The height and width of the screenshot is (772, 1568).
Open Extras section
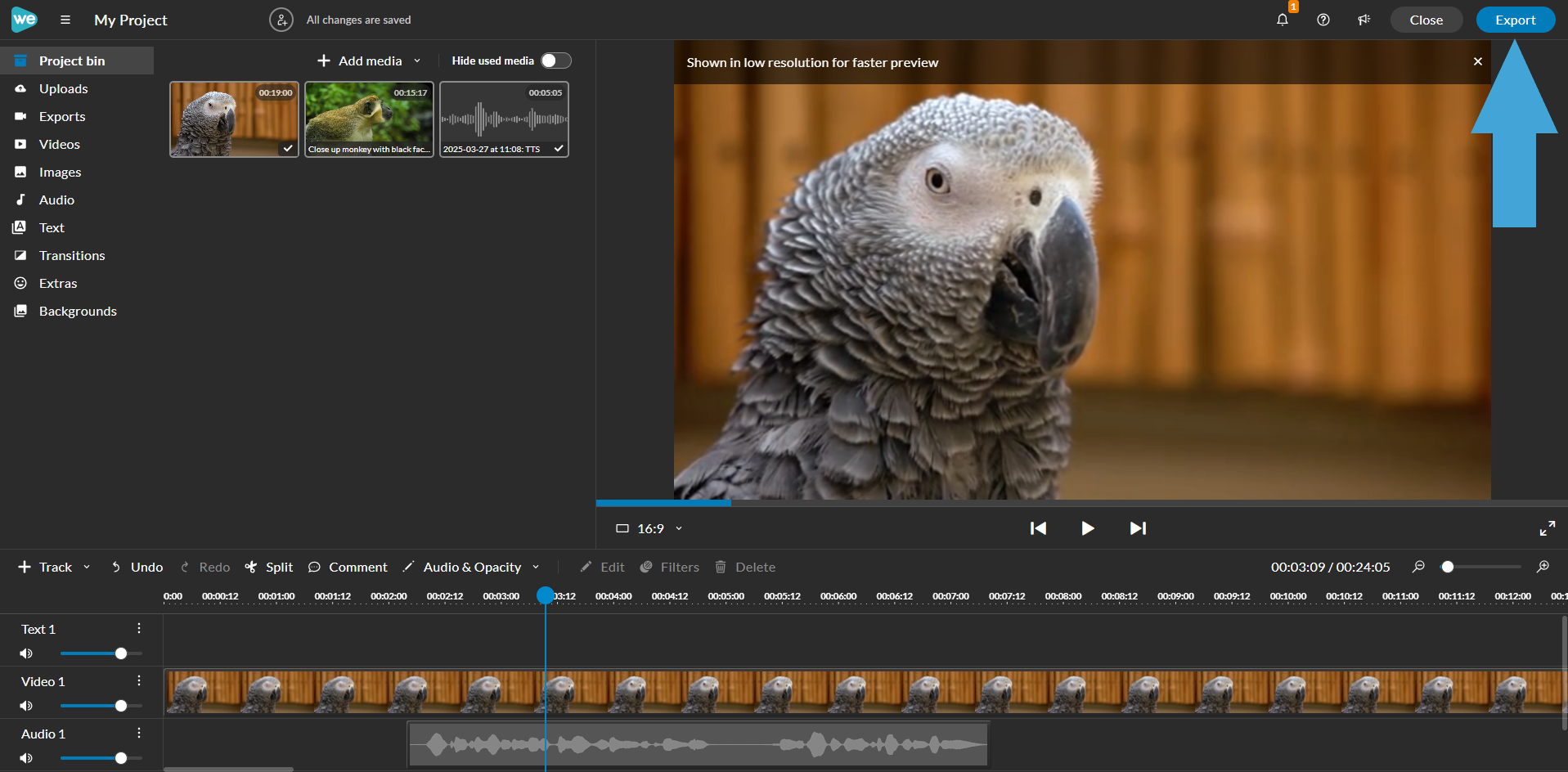point(77,283)
